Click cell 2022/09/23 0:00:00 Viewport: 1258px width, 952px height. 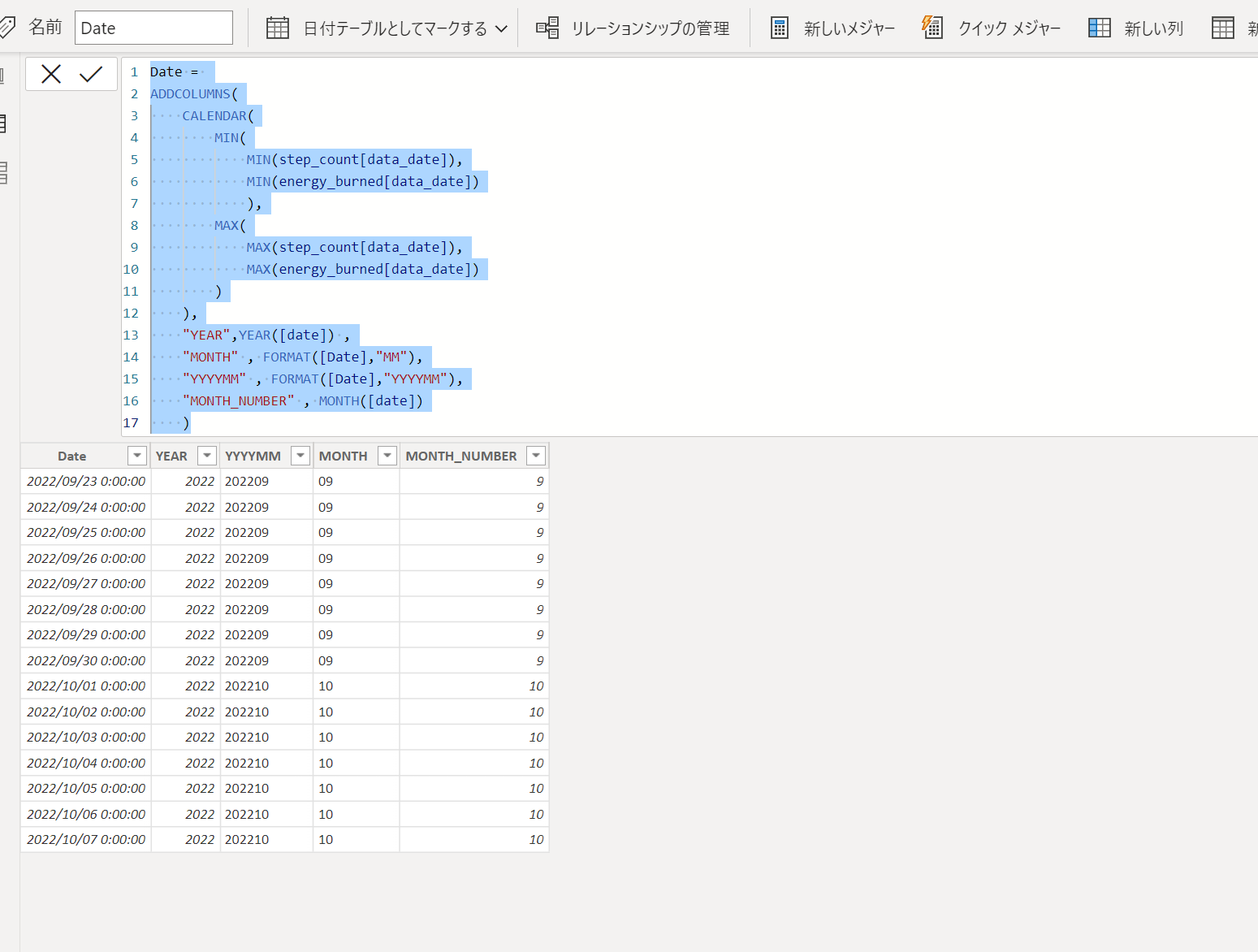pyautogui.click(x=86, y=481)
